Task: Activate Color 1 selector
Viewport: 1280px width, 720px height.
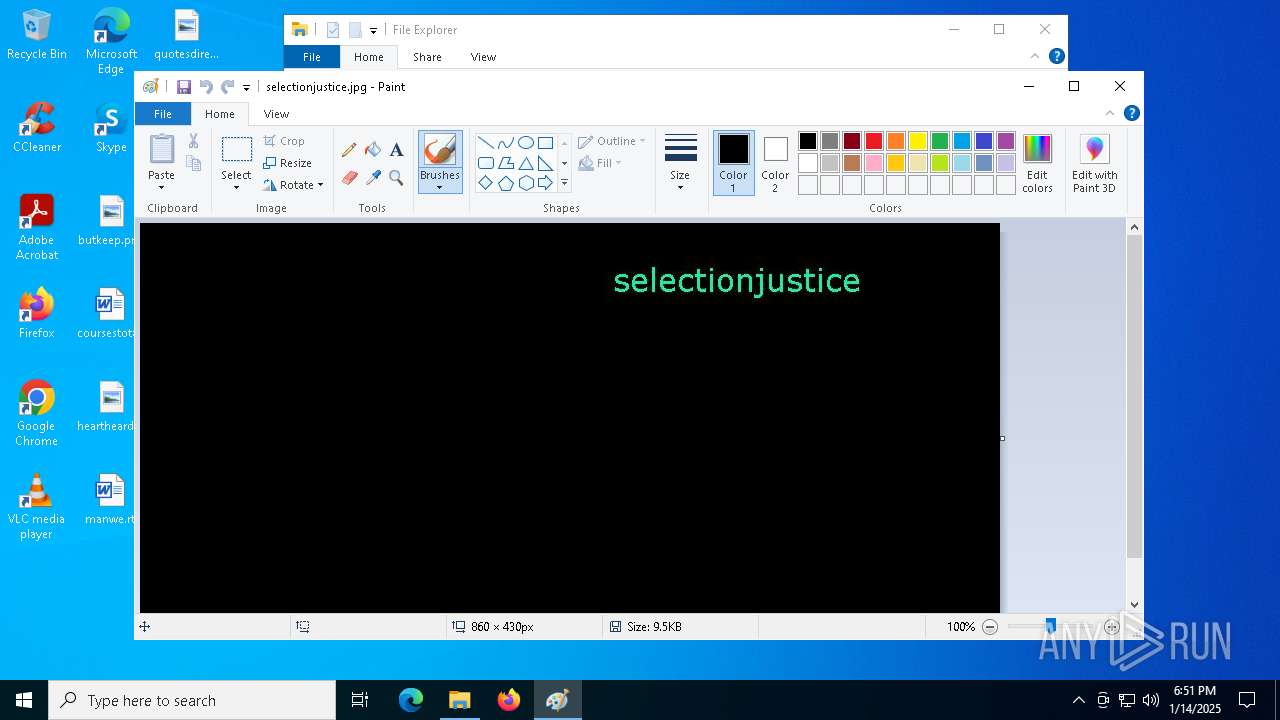Action: point(733,163)
